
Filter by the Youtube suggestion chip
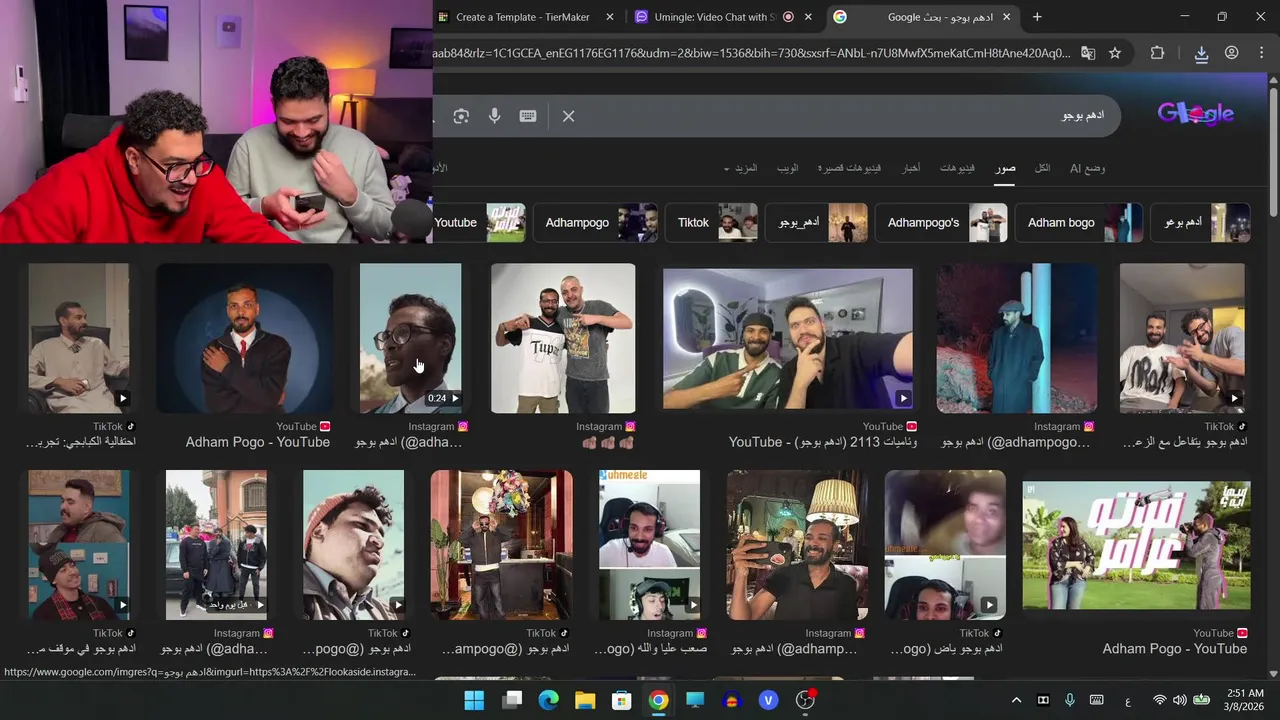pos(479,223)
